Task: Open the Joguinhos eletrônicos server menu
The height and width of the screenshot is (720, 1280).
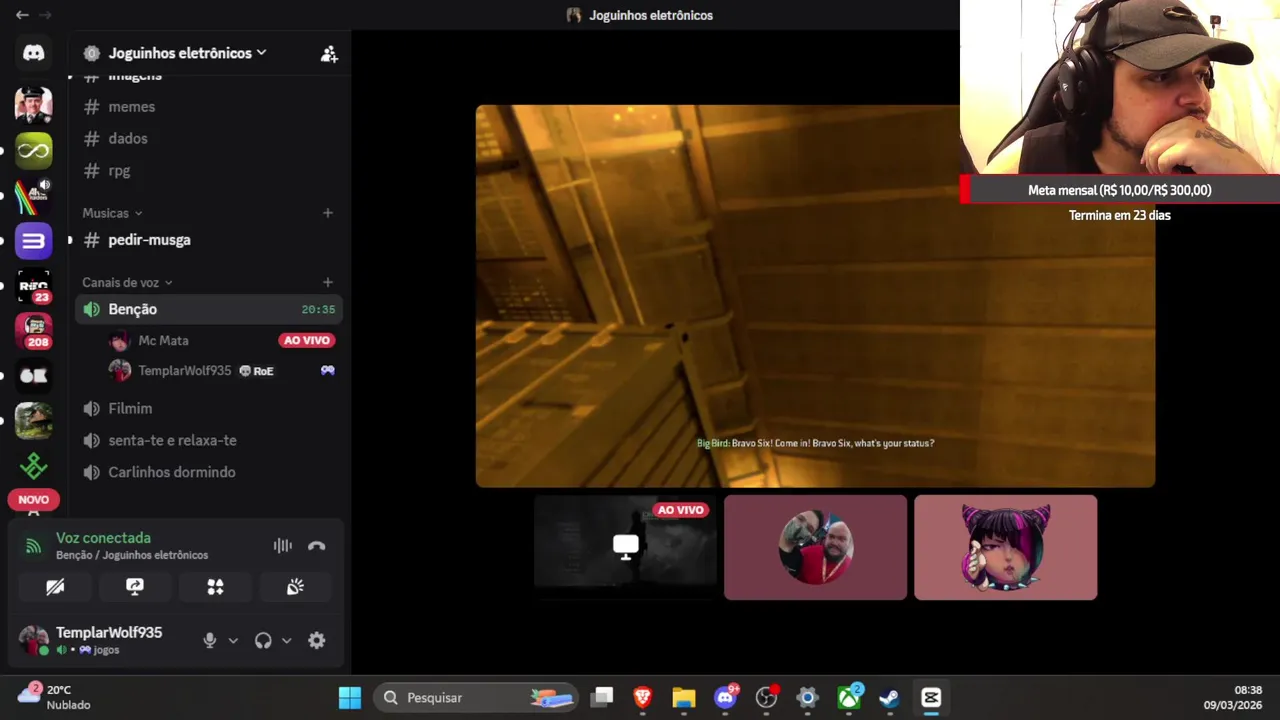Action: pyautogui.click(x=187, y=53)
